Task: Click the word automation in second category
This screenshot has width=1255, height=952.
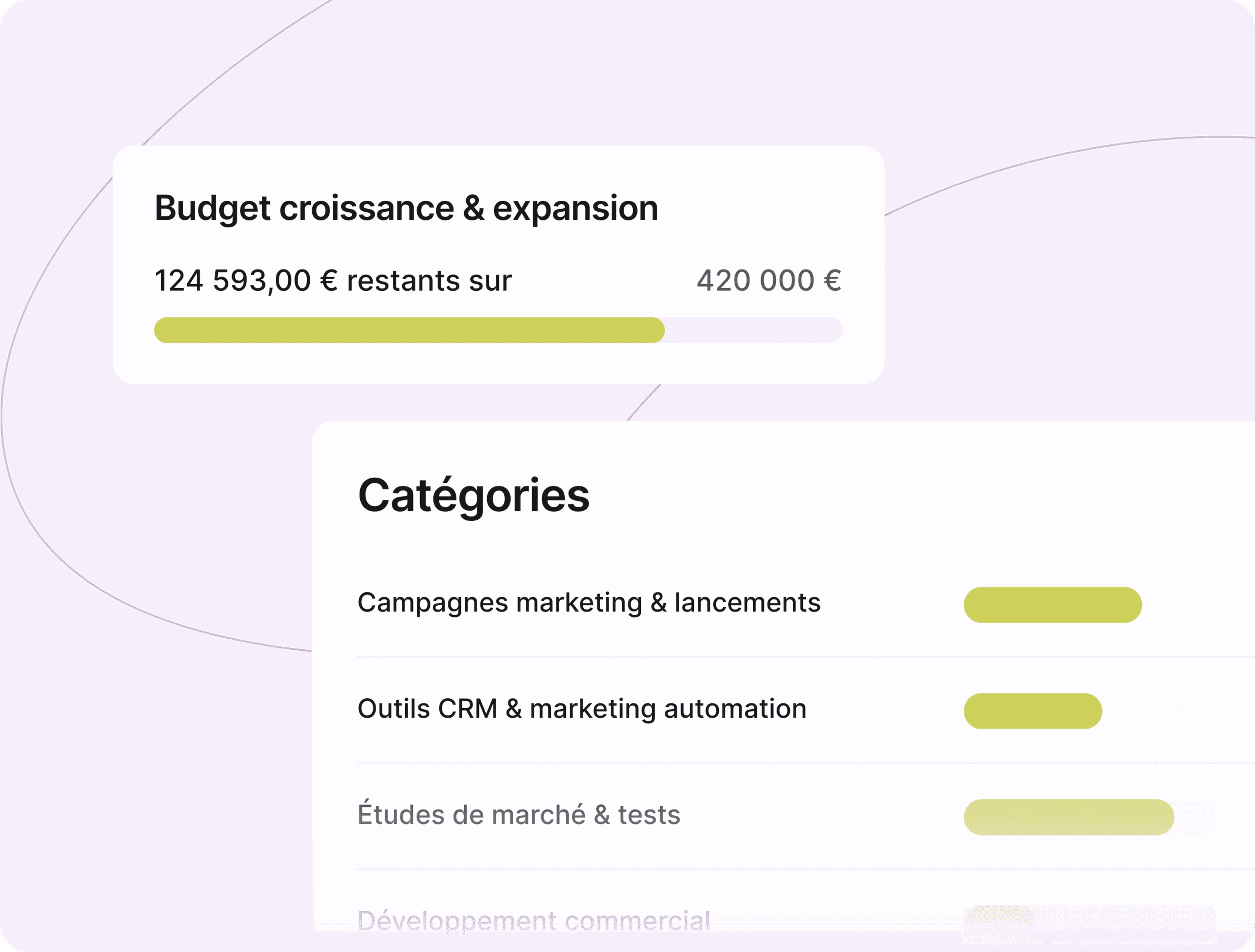Action: tap(735, 708)
